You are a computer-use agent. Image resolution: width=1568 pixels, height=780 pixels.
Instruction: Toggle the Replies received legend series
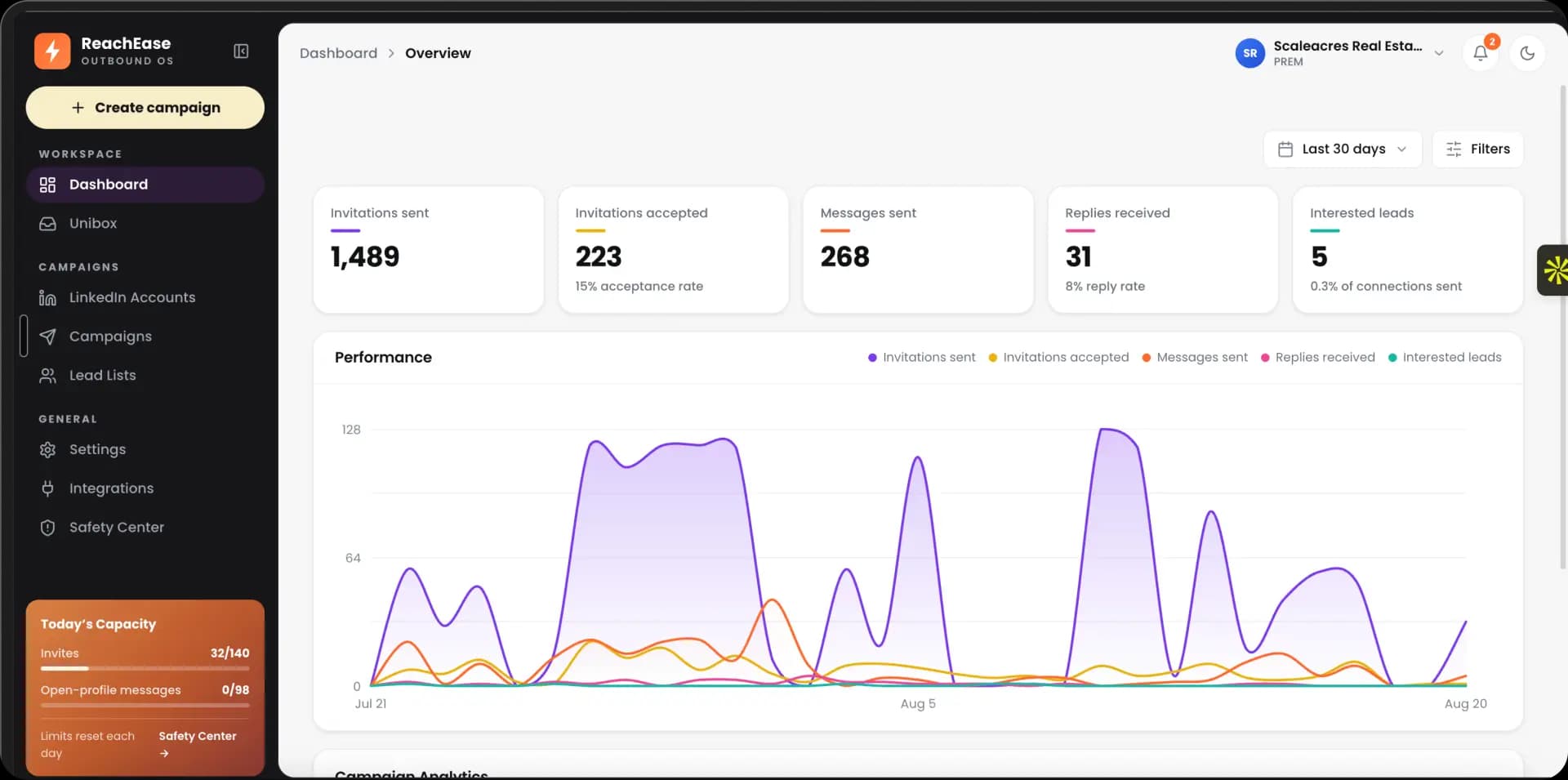tap(1318, 358)
